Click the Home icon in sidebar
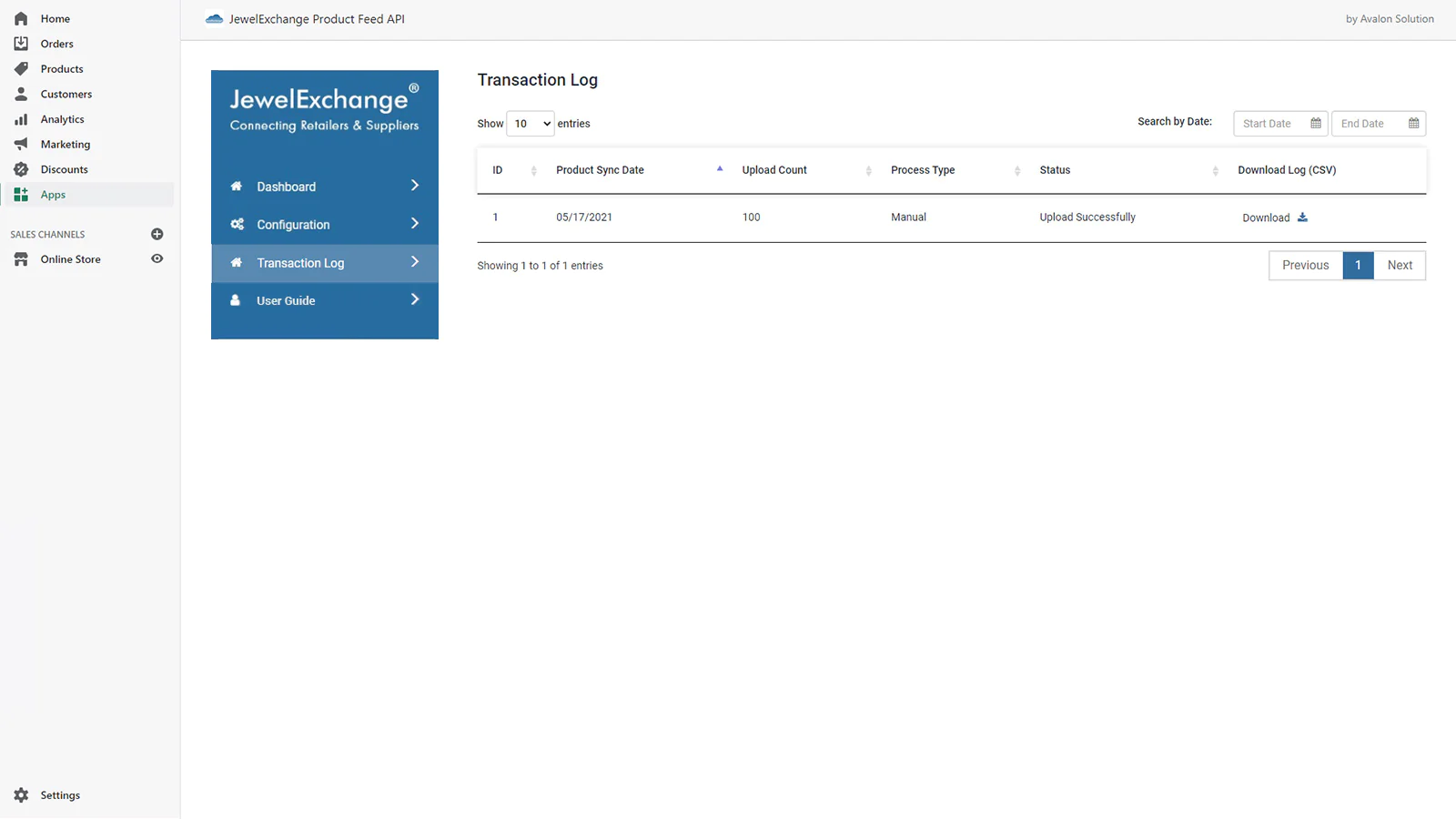Viewport: 1456px width, 819px height. coord(21,18)
